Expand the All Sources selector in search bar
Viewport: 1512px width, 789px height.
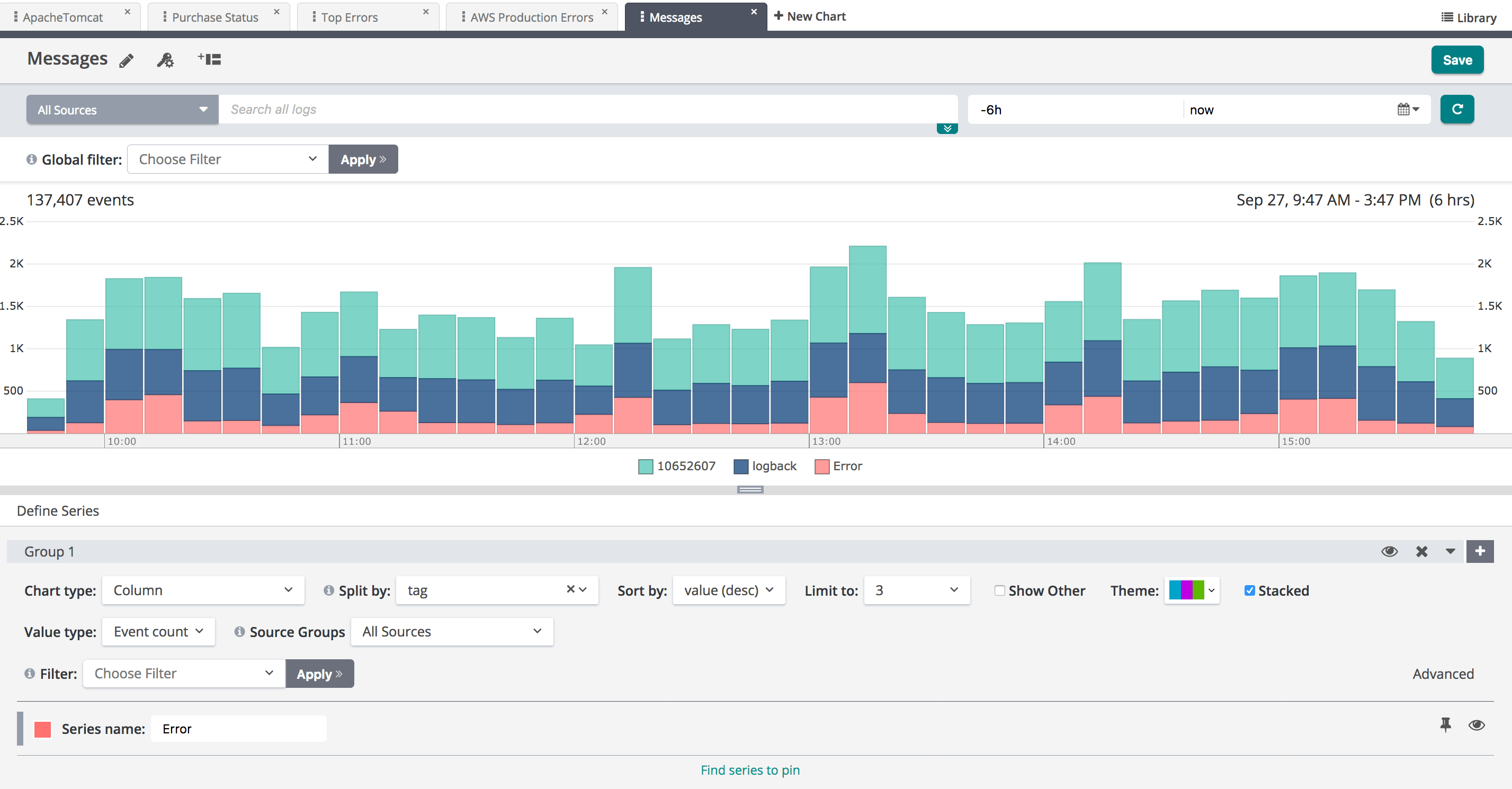click(122, 110)
